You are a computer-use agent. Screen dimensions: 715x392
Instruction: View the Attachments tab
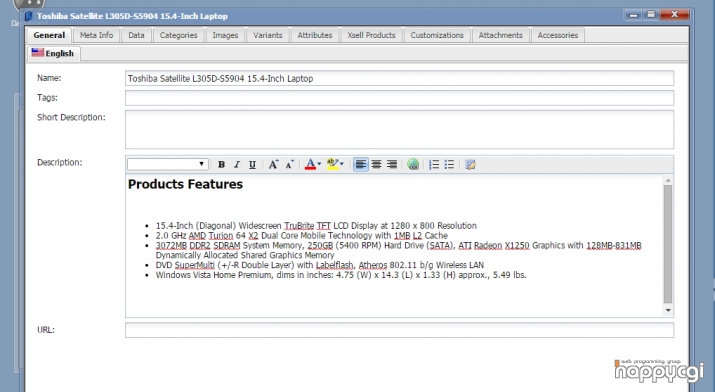500,35
